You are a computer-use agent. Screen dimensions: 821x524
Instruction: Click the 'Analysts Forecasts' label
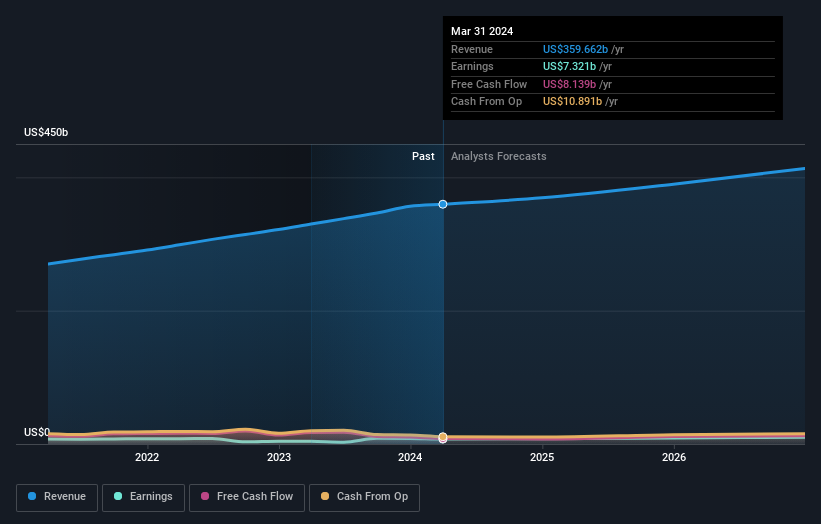coord(498,156)
